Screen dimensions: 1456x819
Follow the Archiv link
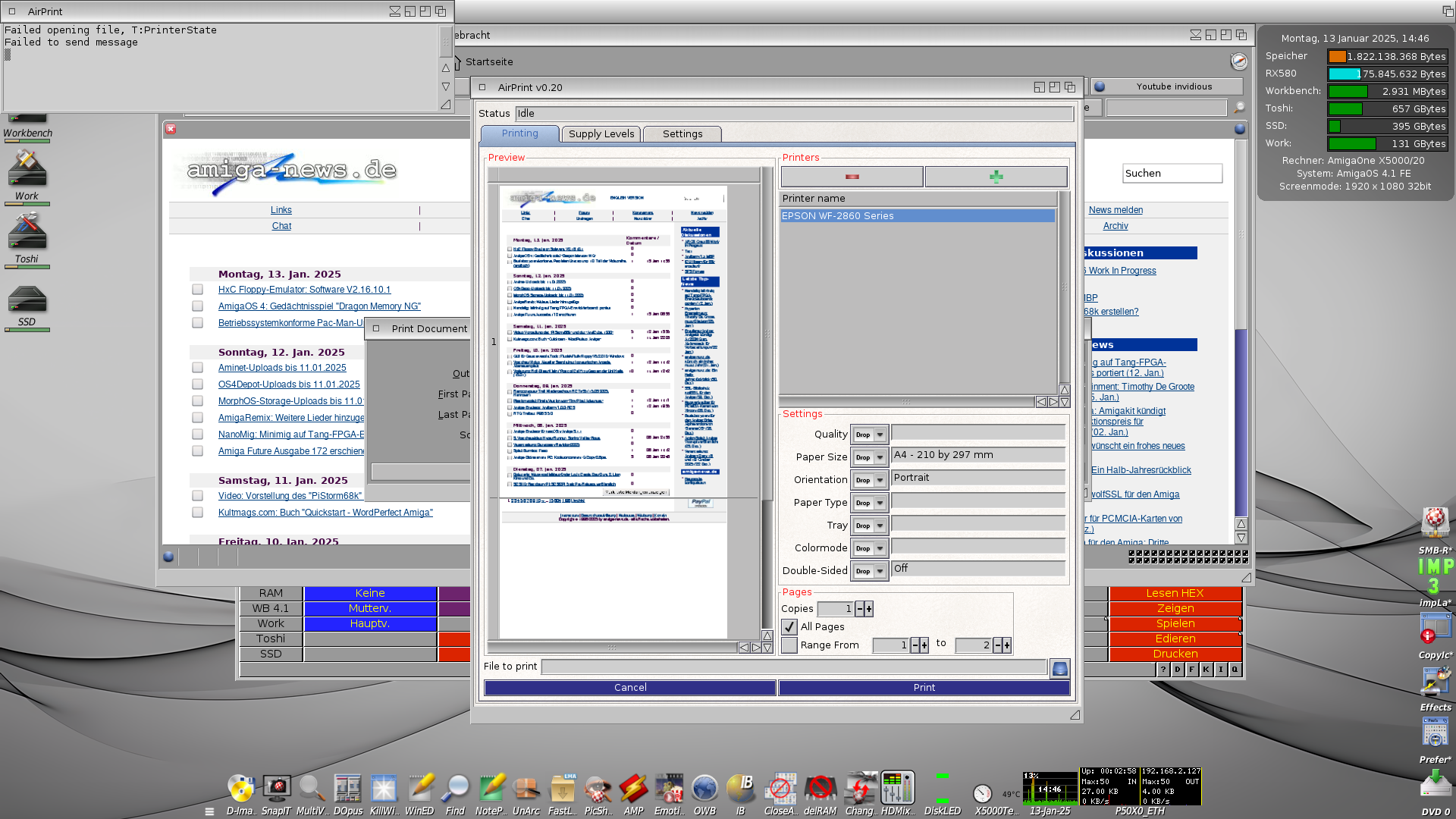pos(1116,226)
